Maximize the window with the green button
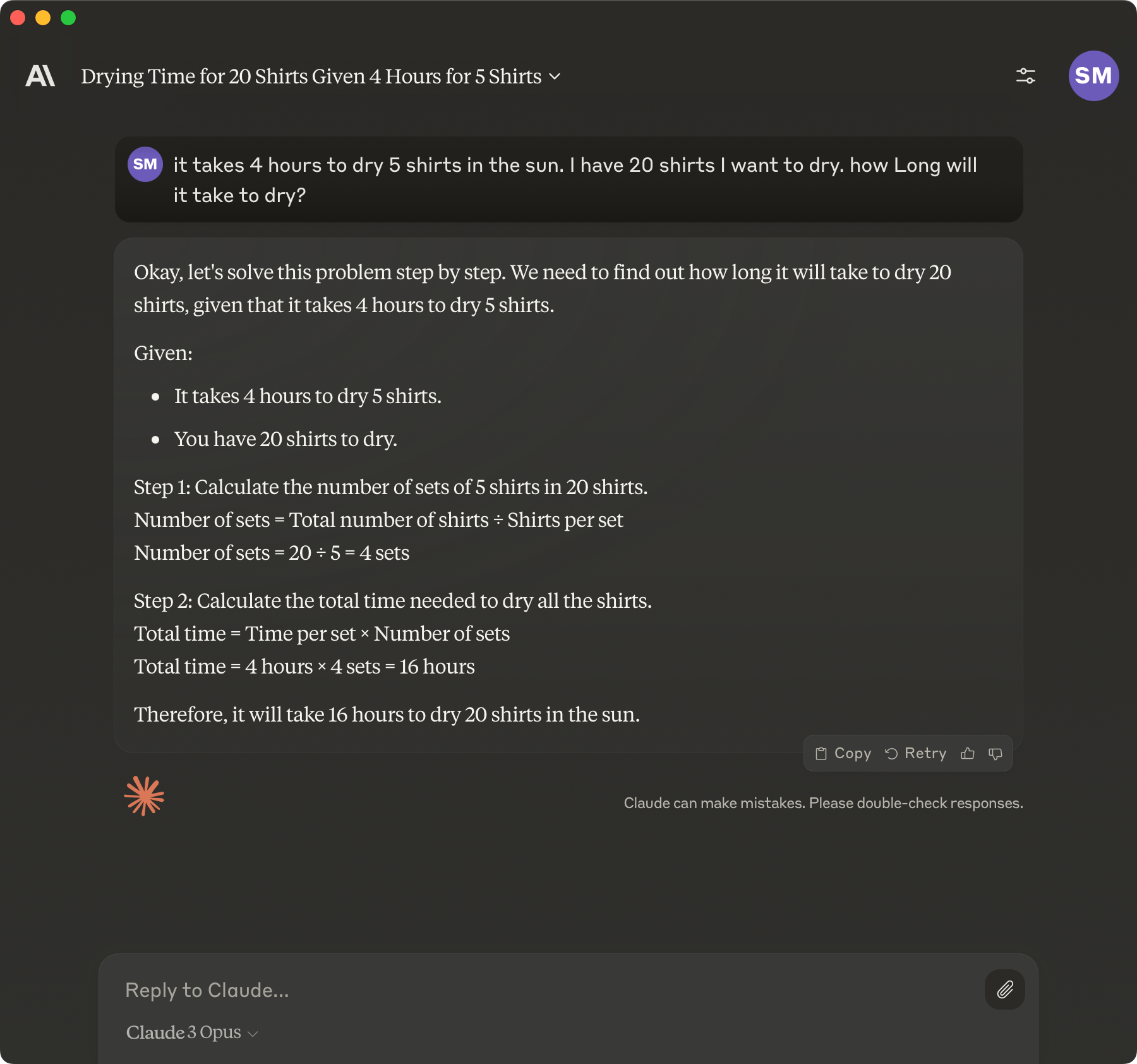The height and width of the screenshot is (1064, 1137). (68, 18)
